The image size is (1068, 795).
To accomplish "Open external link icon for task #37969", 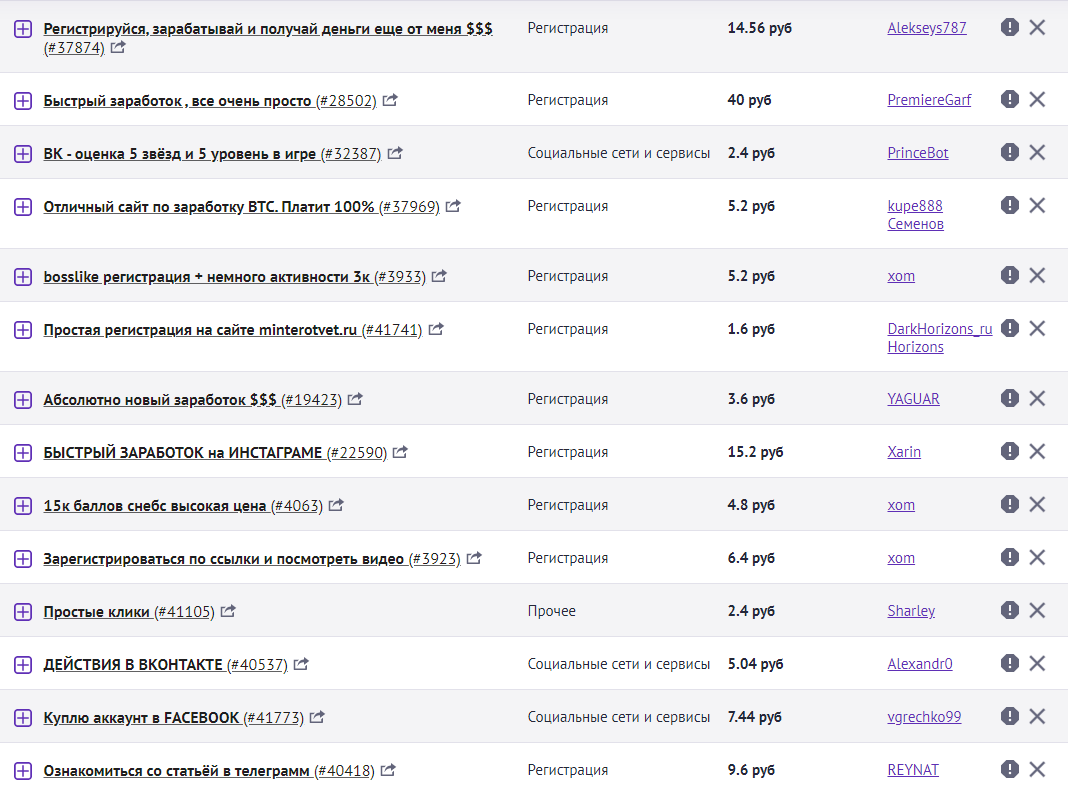I will pos(454,206).
